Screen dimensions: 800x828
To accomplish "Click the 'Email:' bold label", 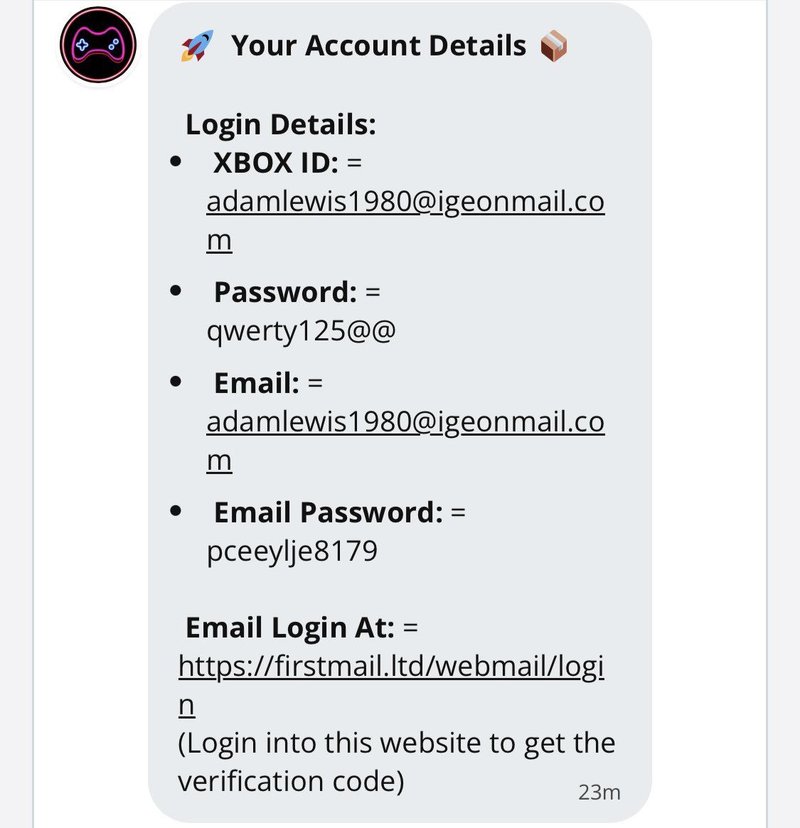I will coord(257,383).
